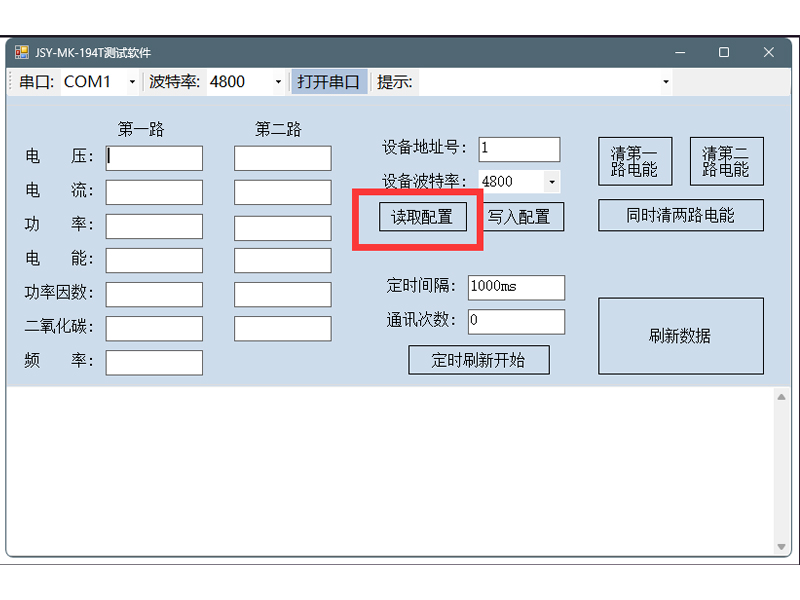
Task: Select the 定时间隔 interval field showing 1000ms
Action: click(516, 287)
